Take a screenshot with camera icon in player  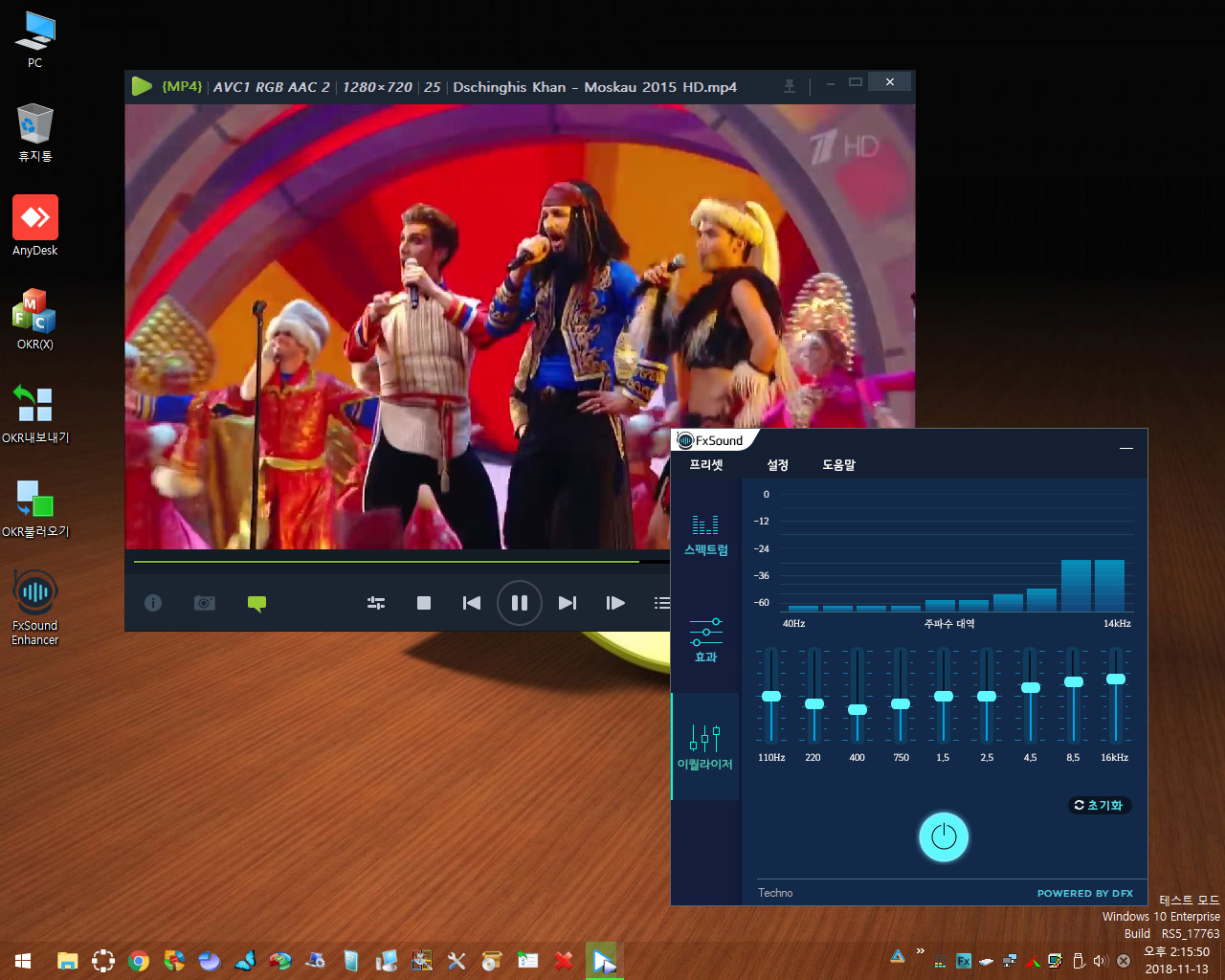[x=205, y=603]
